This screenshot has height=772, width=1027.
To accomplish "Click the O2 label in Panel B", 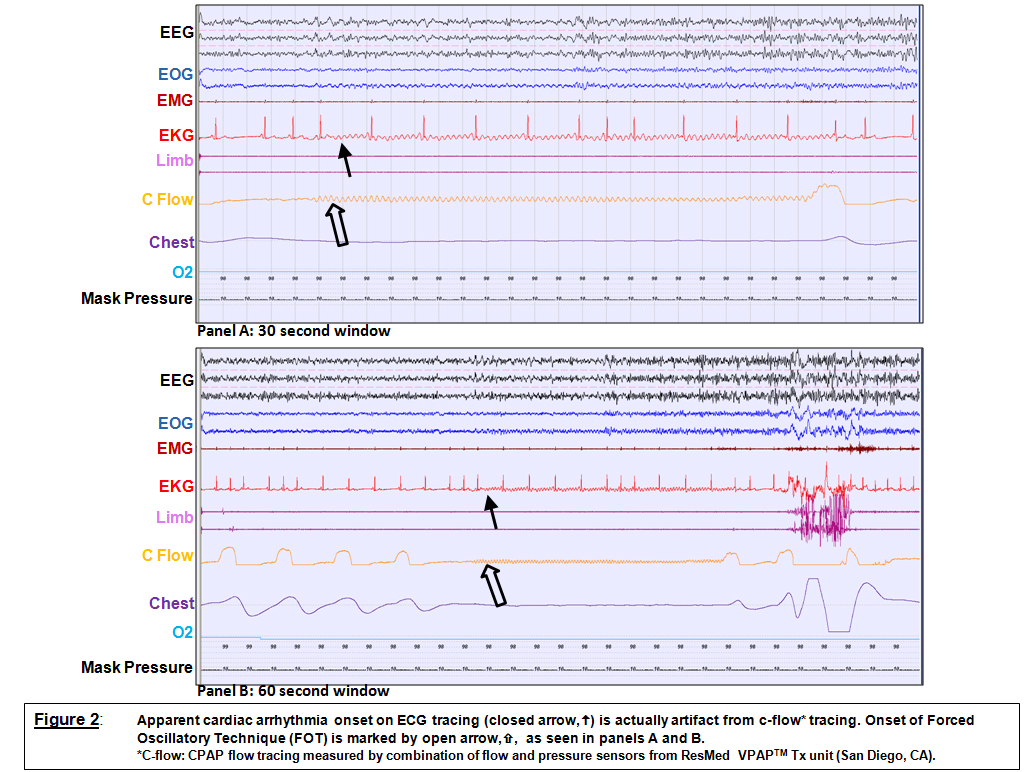I will coord(182,633).
